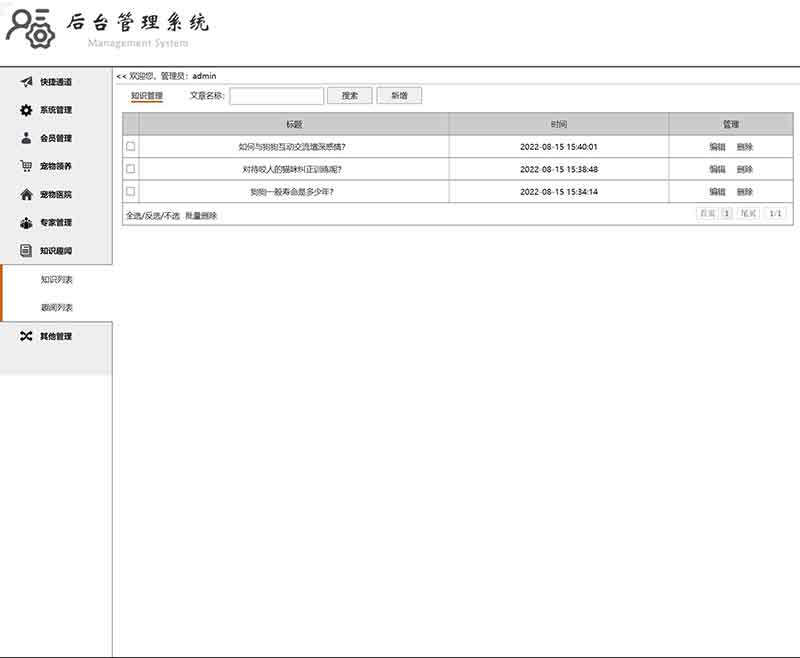Click 编辑 for the 15:40:01 article
Viewport: 800px width, 658px height.
[717, 147]
